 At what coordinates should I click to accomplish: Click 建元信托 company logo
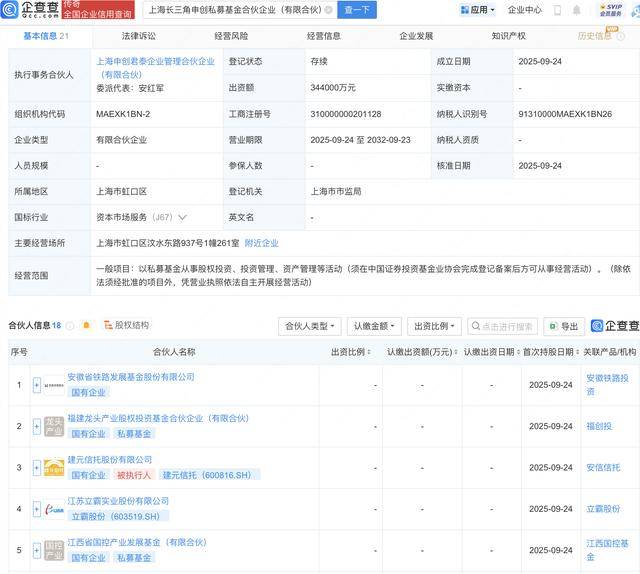coord(54,467)
